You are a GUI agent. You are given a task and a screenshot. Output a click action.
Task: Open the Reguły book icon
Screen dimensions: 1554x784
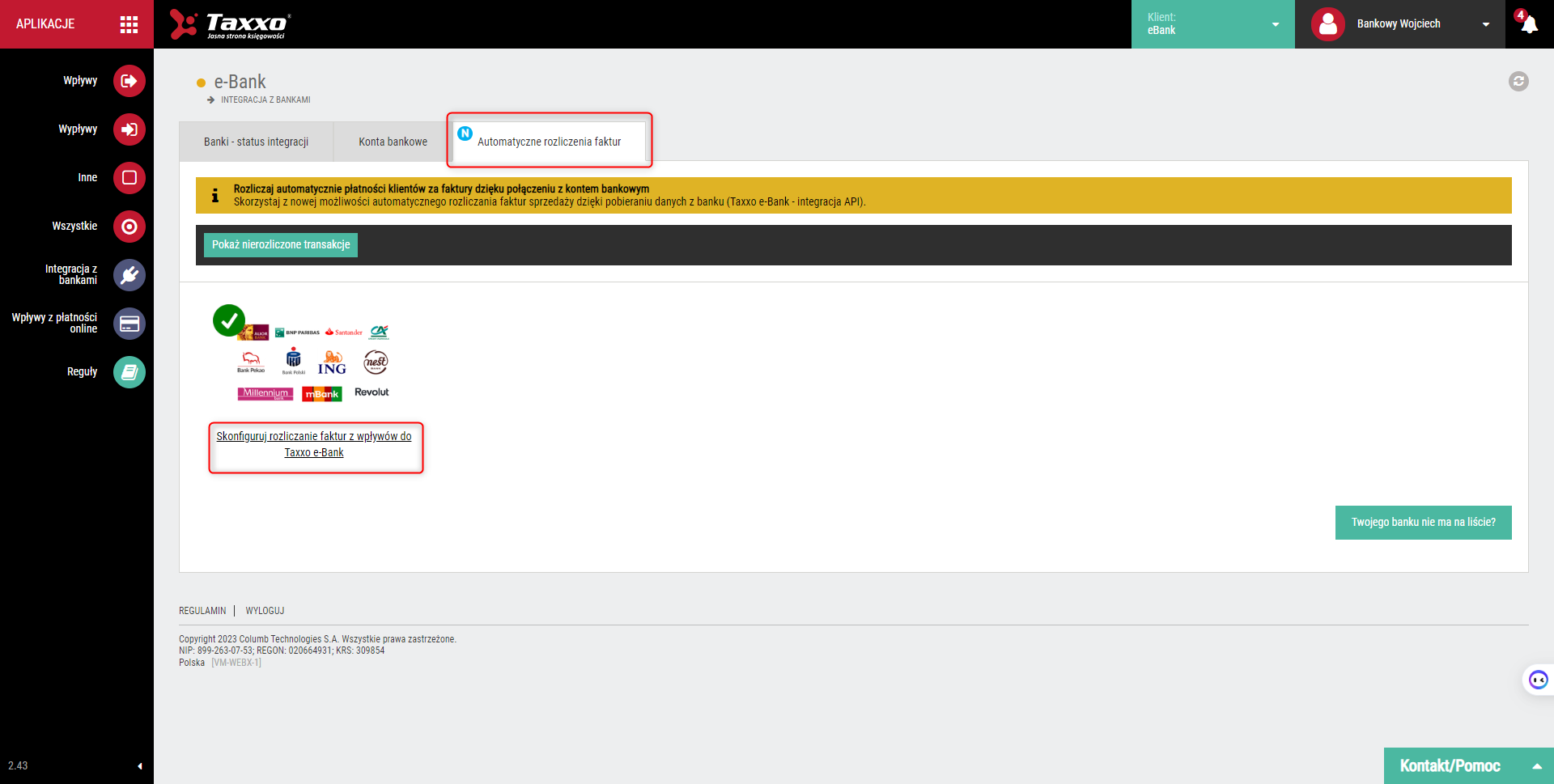click(129, 372)
